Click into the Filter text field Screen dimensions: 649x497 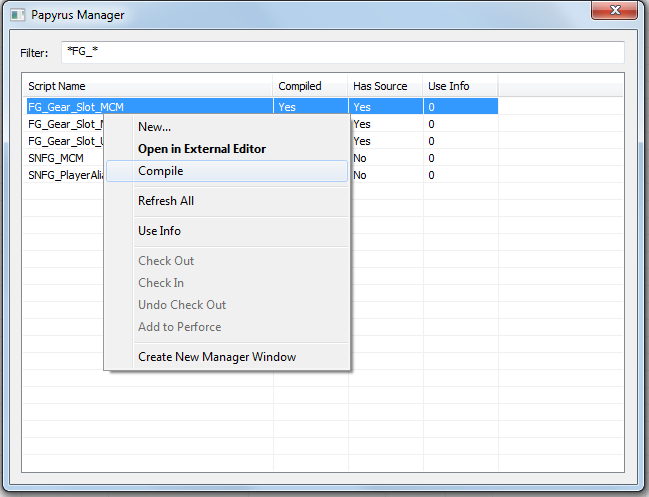(340, 52)
